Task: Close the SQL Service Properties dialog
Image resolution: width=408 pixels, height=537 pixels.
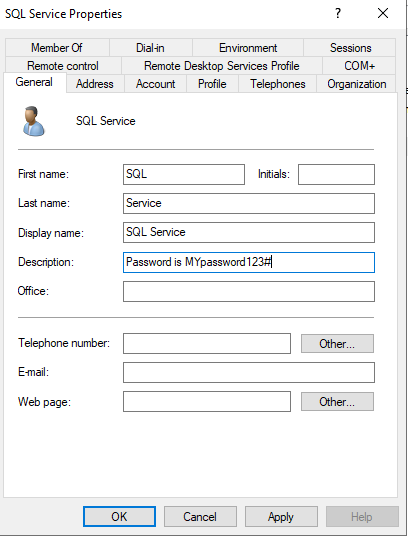Action: click(x=383, y=13)
